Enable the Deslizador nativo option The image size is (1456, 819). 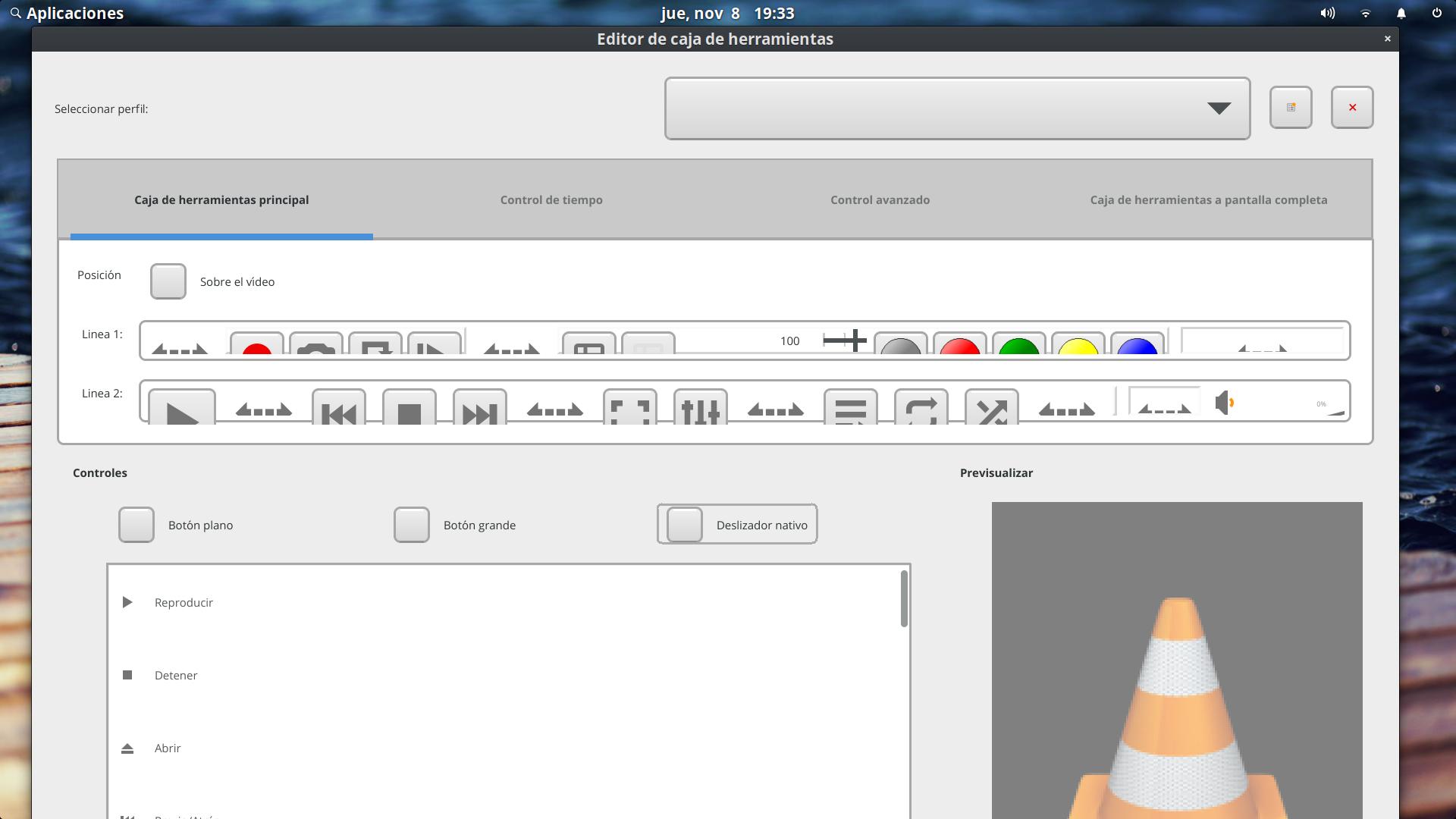[685, 524]
